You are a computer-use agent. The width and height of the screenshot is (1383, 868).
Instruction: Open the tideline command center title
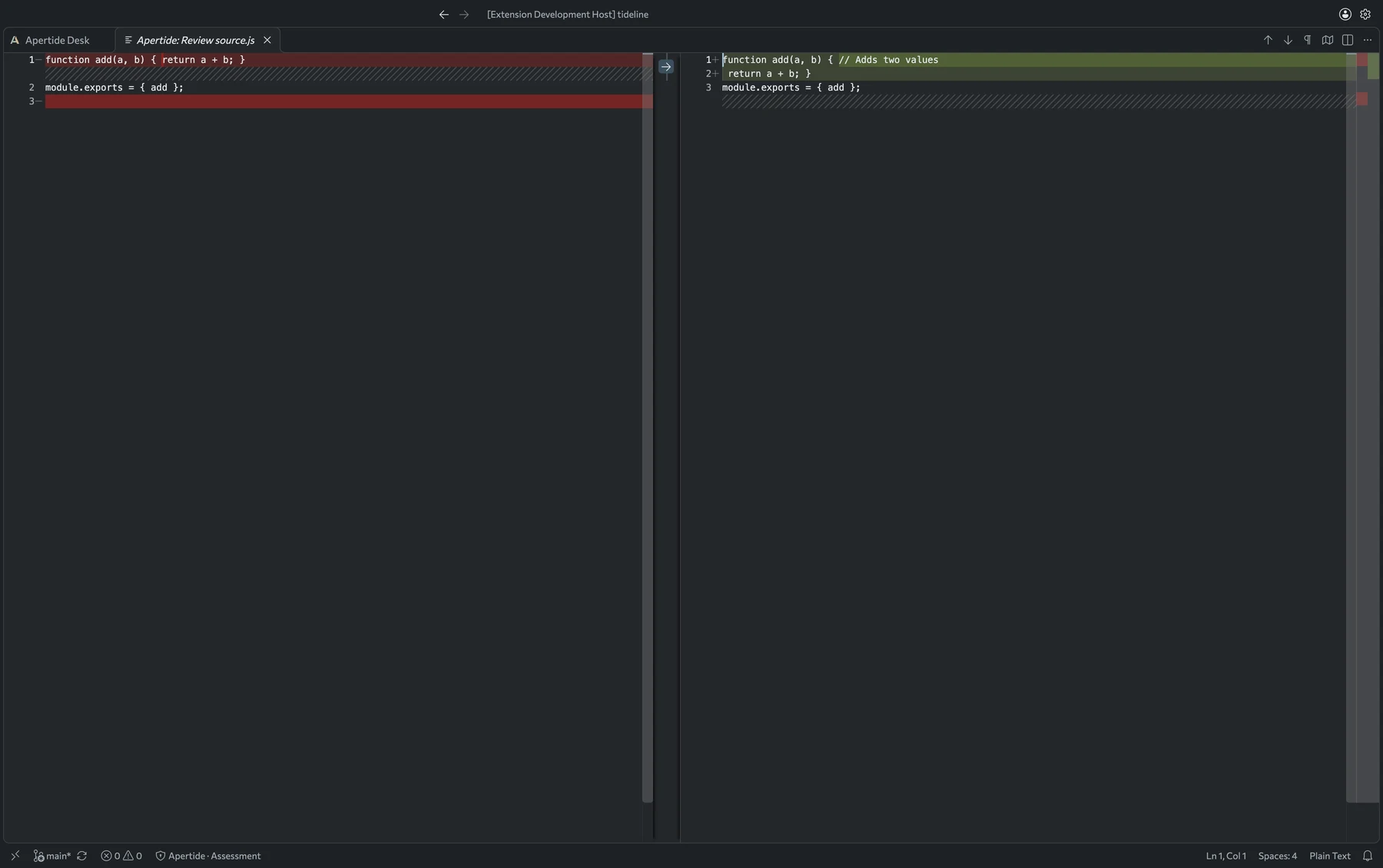[568, 15]
